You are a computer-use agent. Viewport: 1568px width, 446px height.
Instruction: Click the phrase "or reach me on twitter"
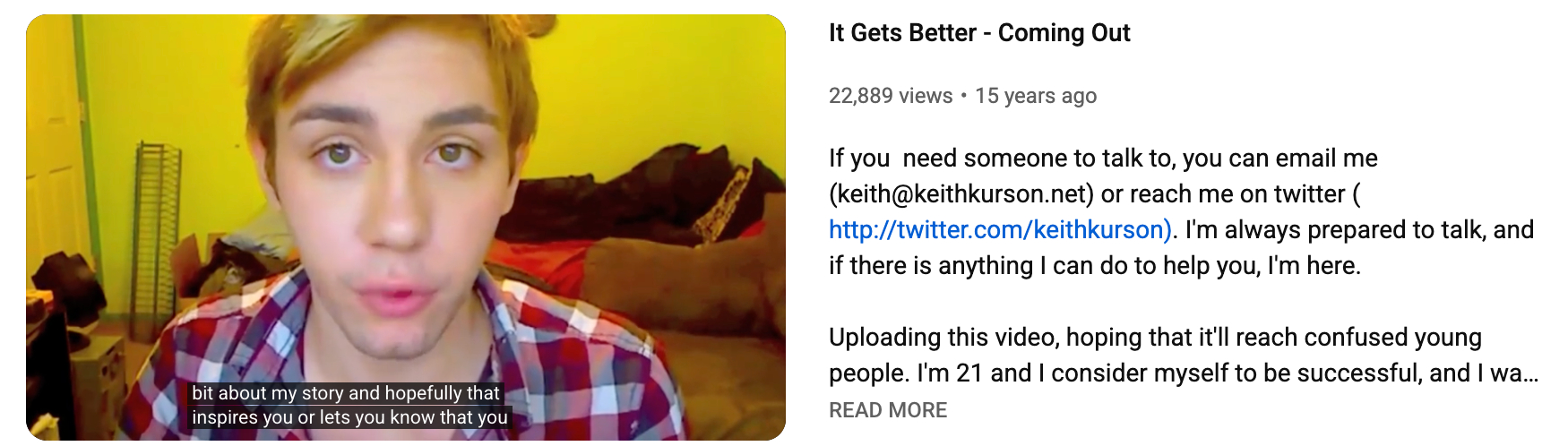coord(1223,194)
